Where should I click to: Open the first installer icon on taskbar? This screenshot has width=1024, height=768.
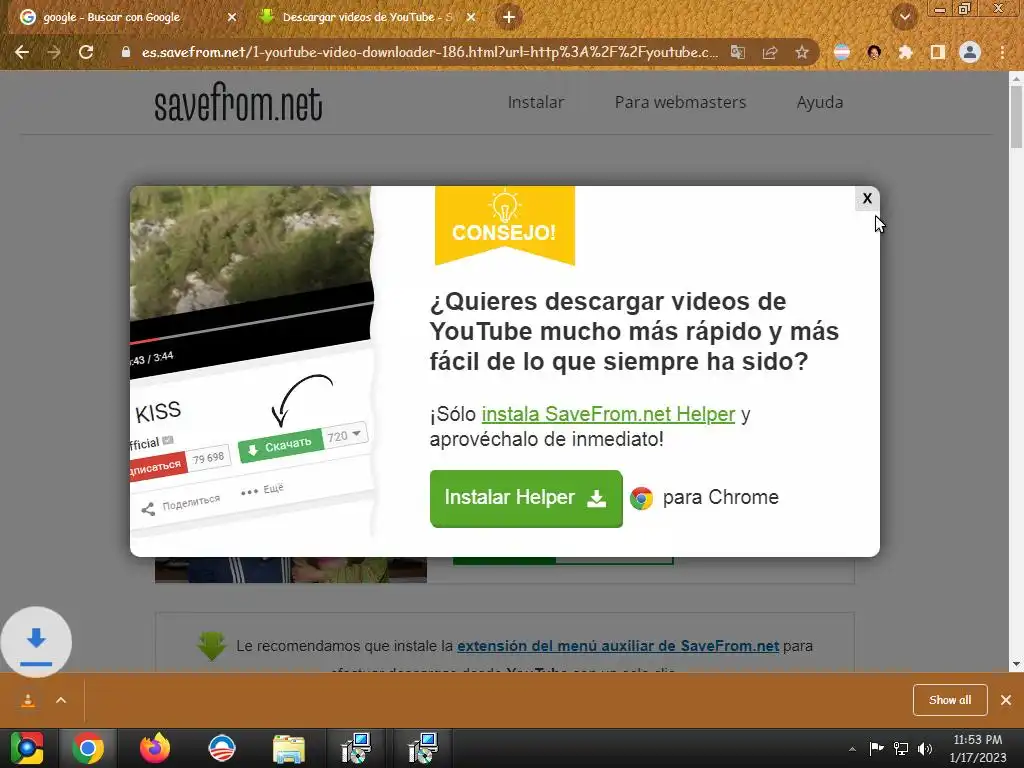(x=356, y=748)
